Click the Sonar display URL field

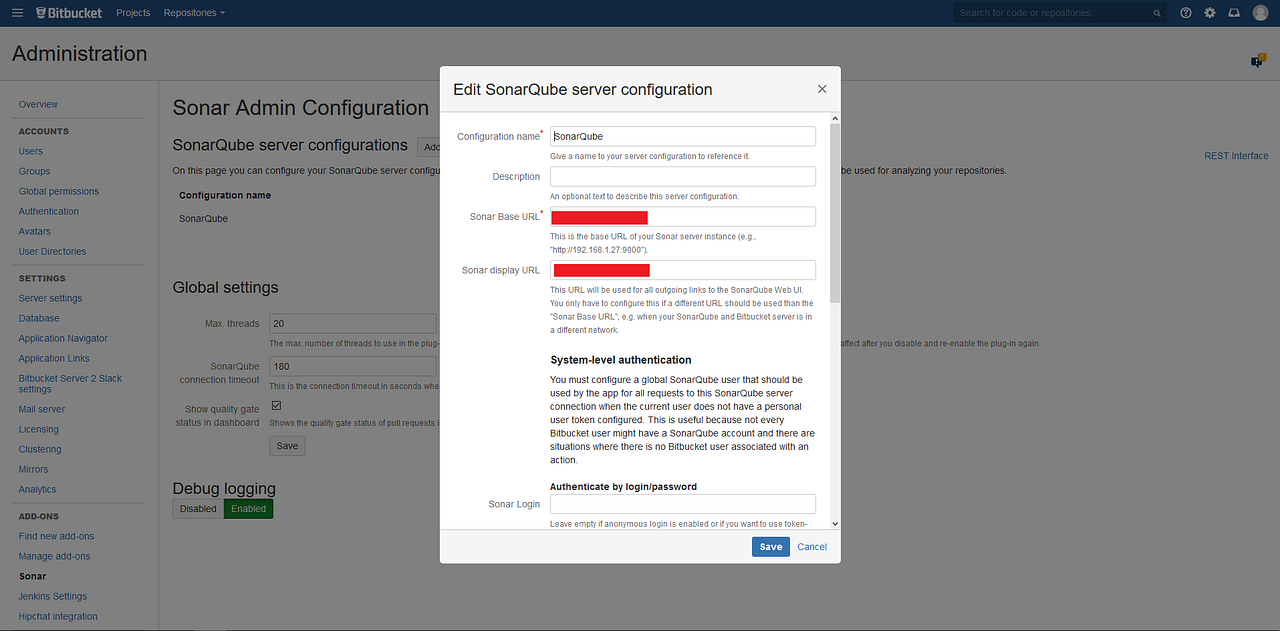[x=683, y=270]
